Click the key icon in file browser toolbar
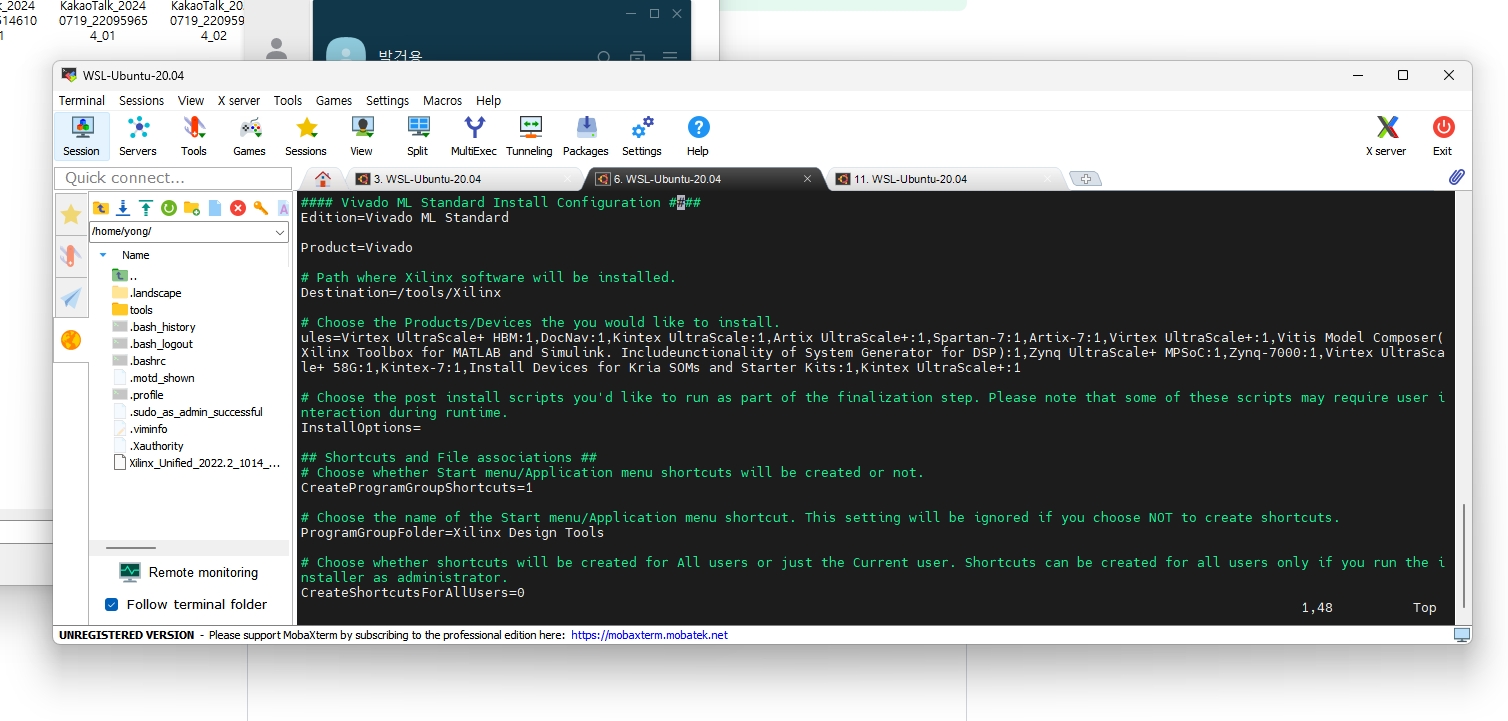 tap(260, 208)
